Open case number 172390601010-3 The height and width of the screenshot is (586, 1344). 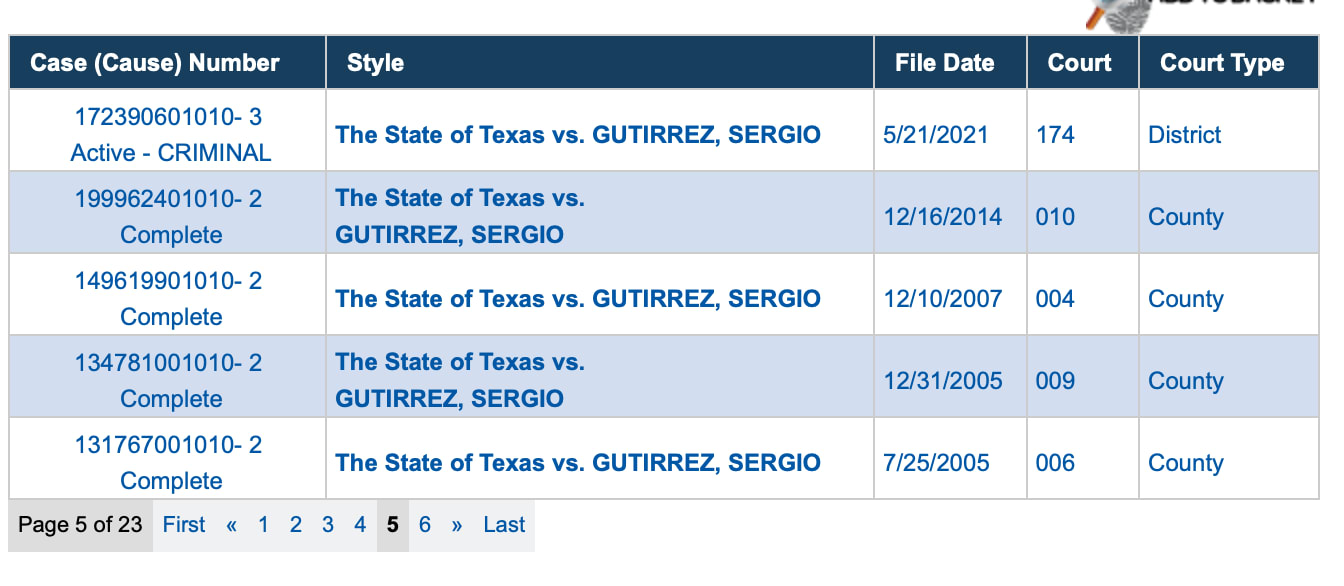[168, 118]
